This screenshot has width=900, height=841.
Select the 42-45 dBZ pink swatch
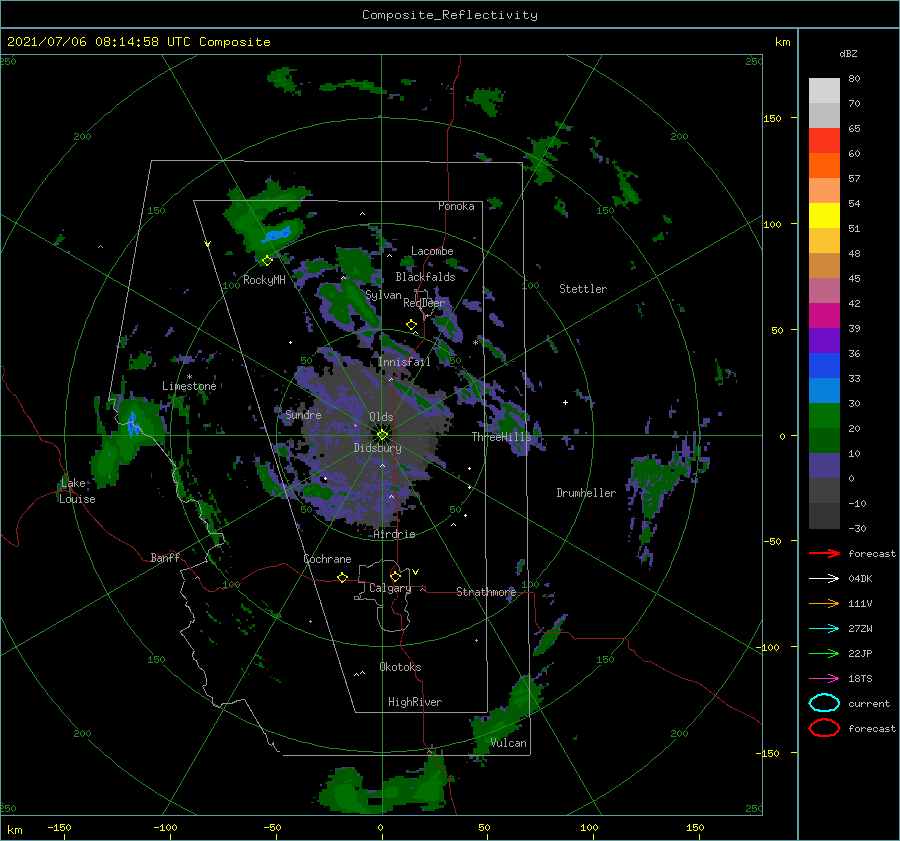[824, 290]
